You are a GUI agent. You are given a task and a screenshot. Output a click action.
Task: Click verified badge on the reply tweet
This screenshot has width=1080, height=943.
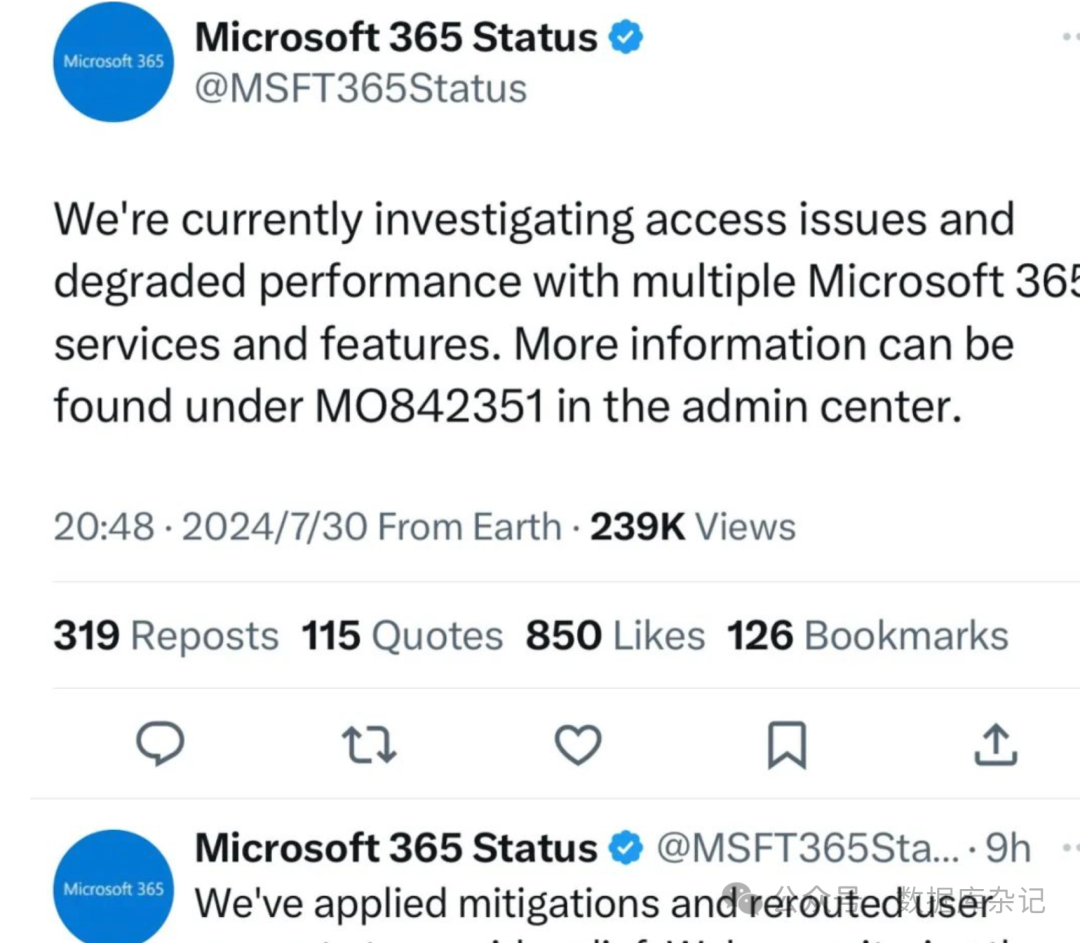(626, 849)
